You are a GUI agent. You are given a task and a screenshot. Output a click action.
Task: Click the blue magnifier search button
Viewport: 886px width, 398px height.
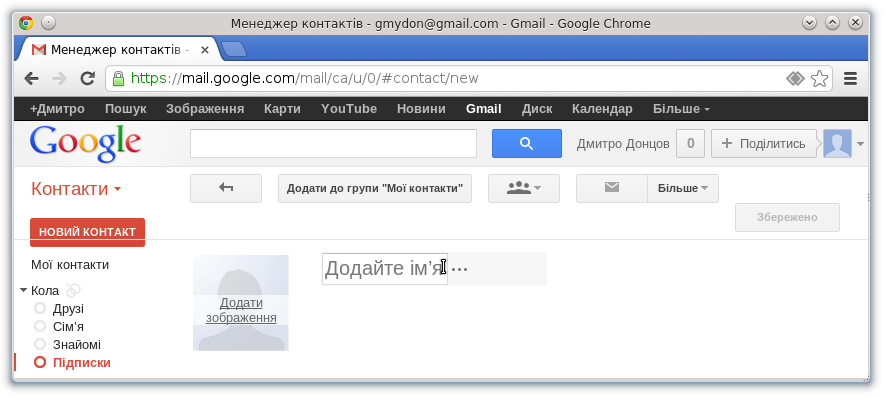pos(527,144)
